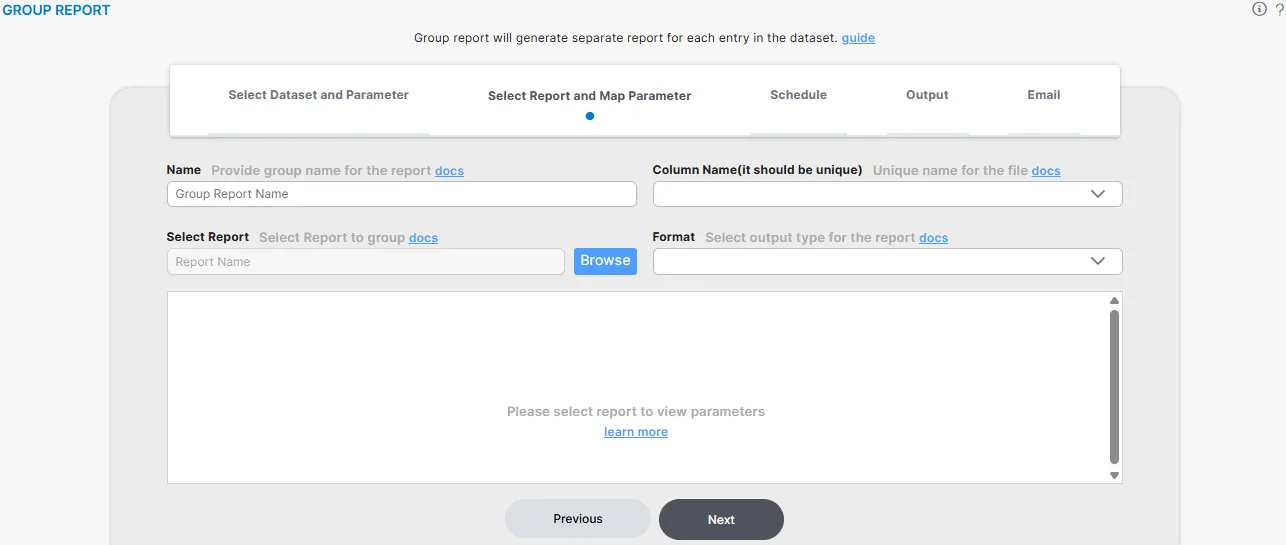Expand the Column Name dropdown

coord(887,194)
